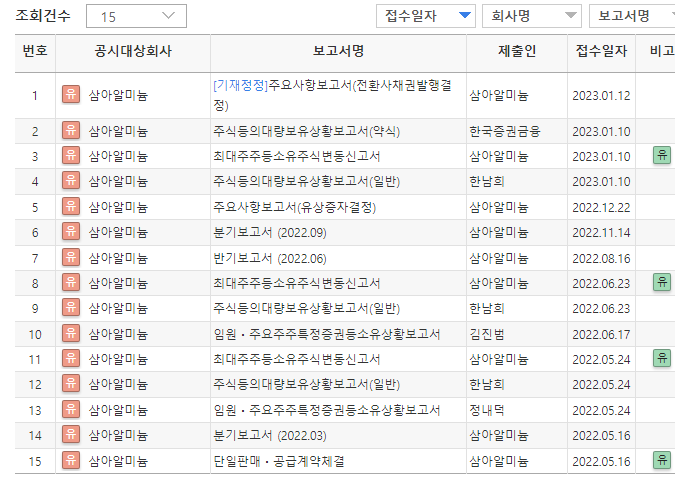The height and width of the screenshot is (486, 686).
Task: Click the 공시대상회사 column header
Action: click(133, 51)
